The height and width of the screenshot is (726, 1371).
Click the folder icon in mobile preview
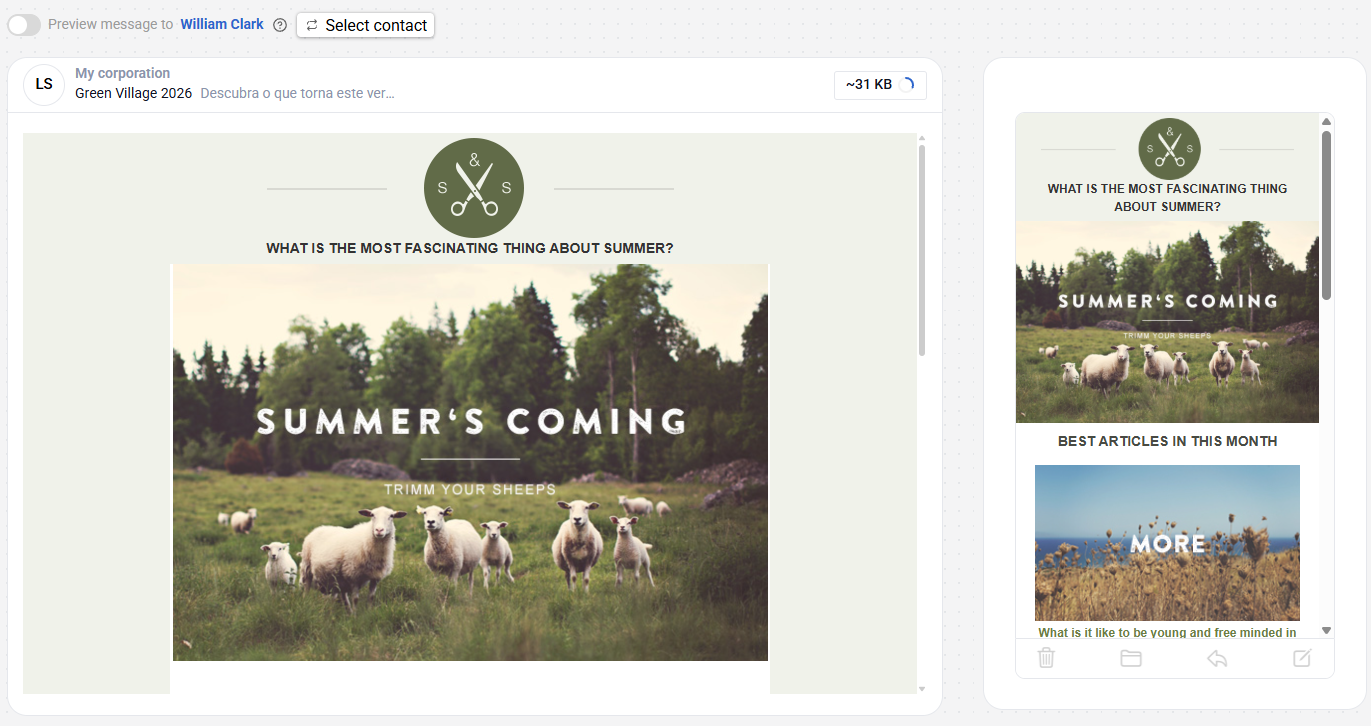coord(1131,657)
